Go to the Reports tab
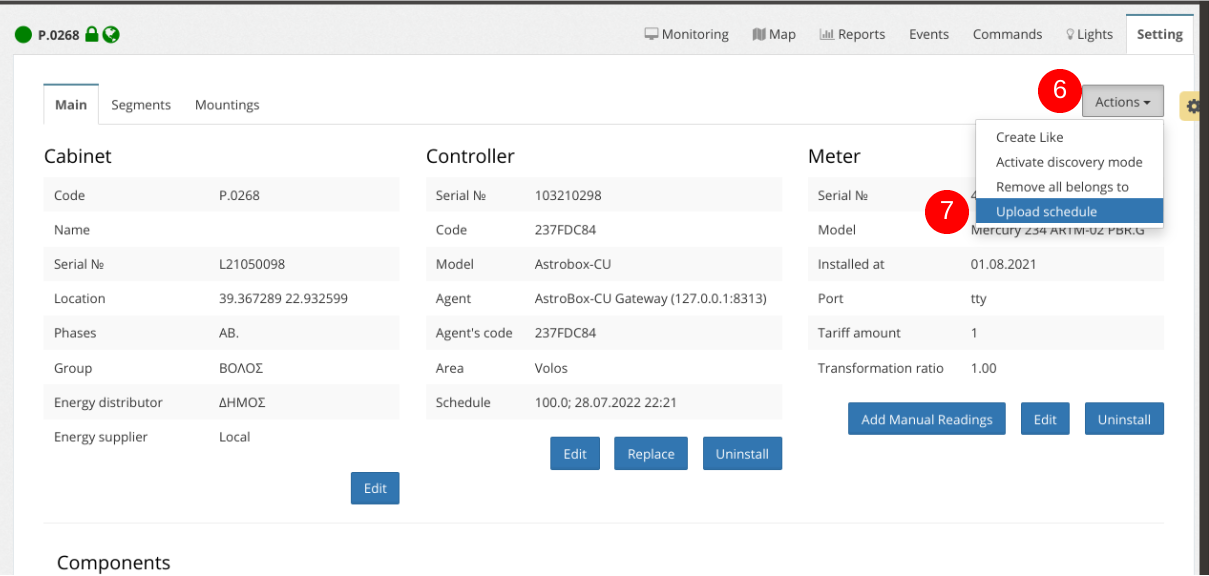1209x576 pixels. (x=852, y=34)
